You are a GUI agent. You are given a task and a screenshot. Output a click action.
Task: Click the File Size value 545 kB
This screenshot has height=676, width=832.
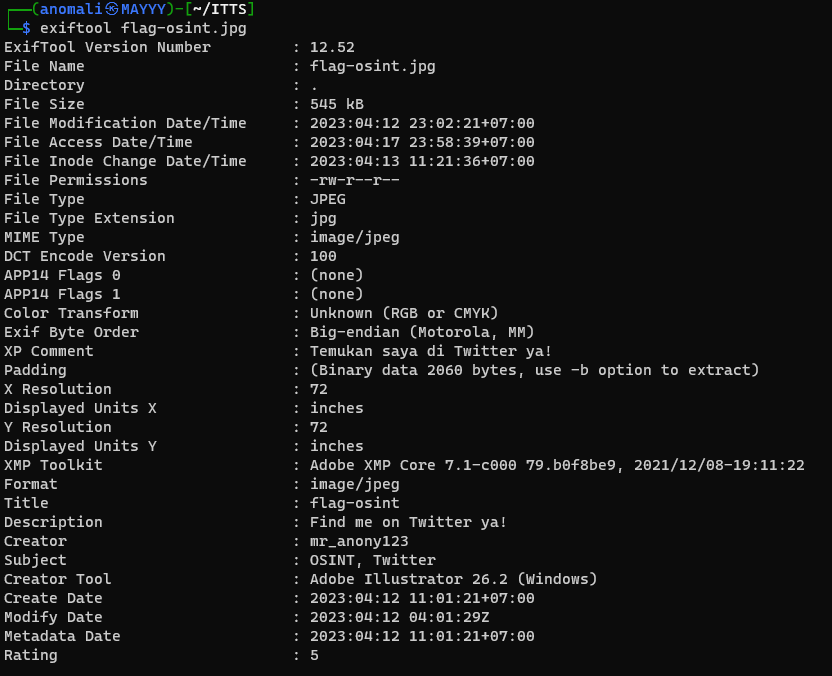pyautogui.click(x=337, y=104)
